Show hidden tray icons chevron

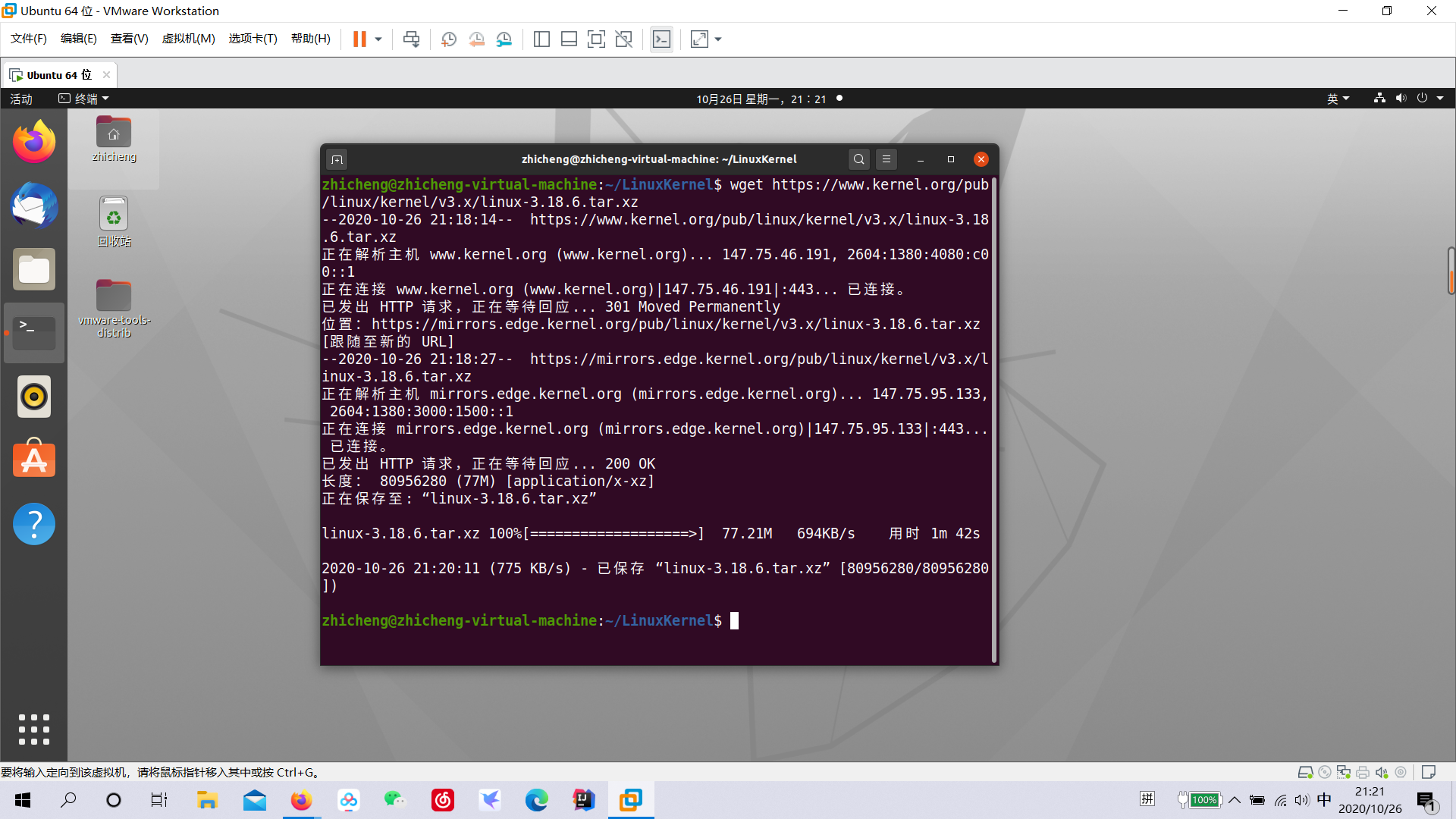pos(1235,800)
